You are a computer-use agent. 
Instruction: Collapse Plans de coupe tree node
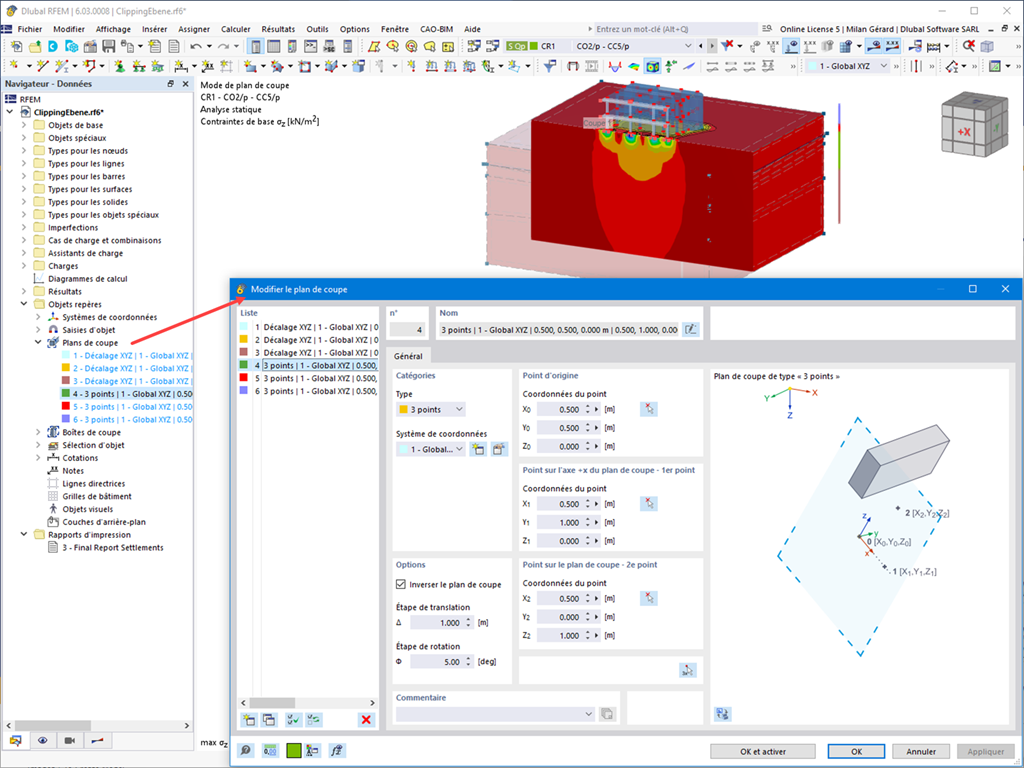click(39, 342)
